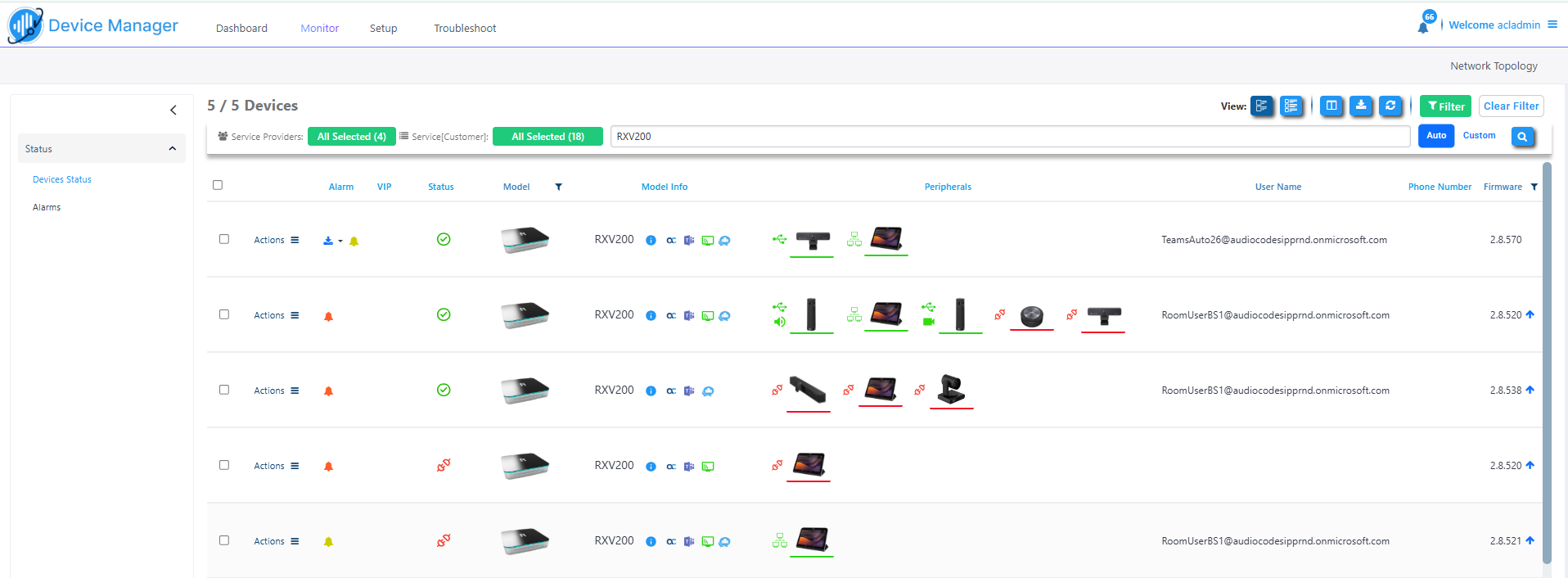Open the Network Topology link
The height and width of the screenshot is (578, 1568).
(x=1494, y=65)
